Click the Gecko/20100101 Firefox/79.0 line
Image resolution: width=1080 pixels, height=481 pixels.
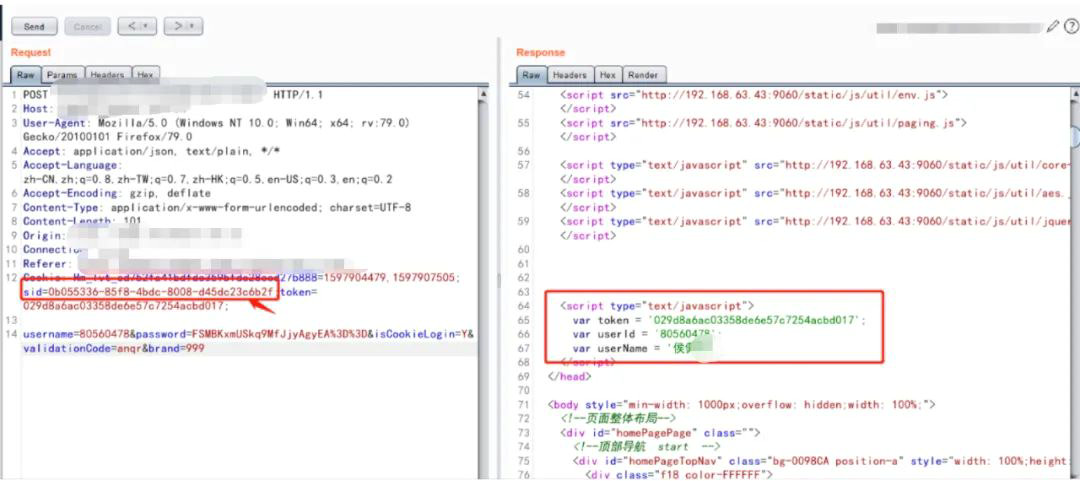point(107,137)
